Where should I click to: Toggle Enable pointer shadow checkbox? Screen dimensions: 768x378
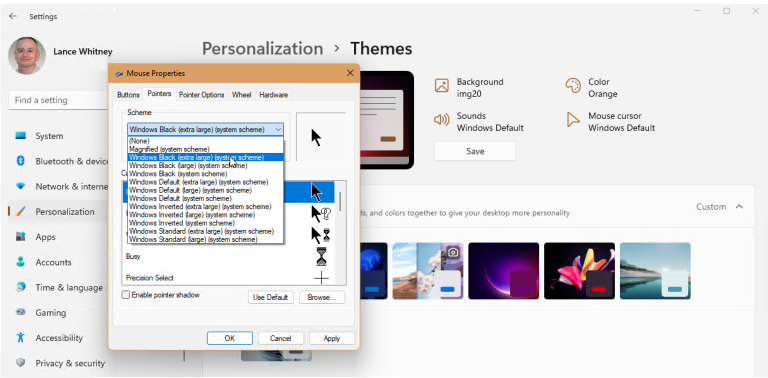[126, 295]
